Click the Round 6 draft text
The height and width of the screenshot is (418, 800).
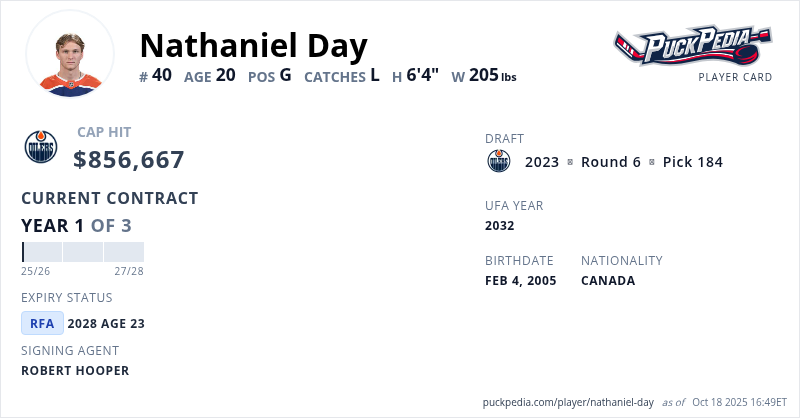click(x=610, y=162)
